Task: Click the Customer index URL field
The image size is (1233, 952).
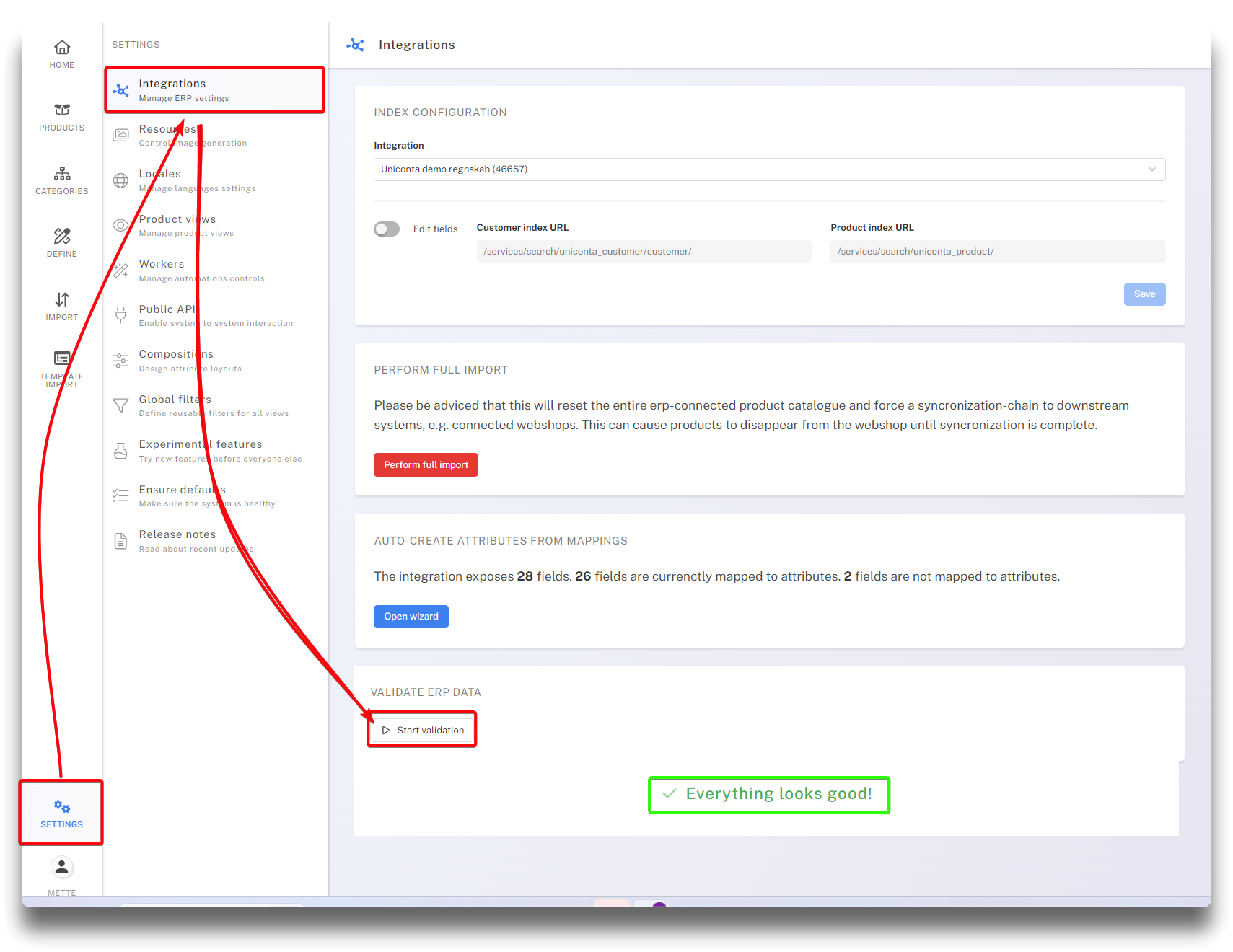Action: pyautogui.click(x=644, y=252)
